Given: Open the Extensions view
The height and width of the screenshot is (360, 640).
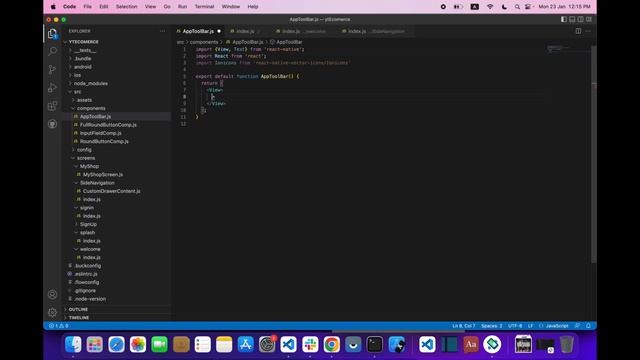Looking at the screenshot, I should point(52,106).
